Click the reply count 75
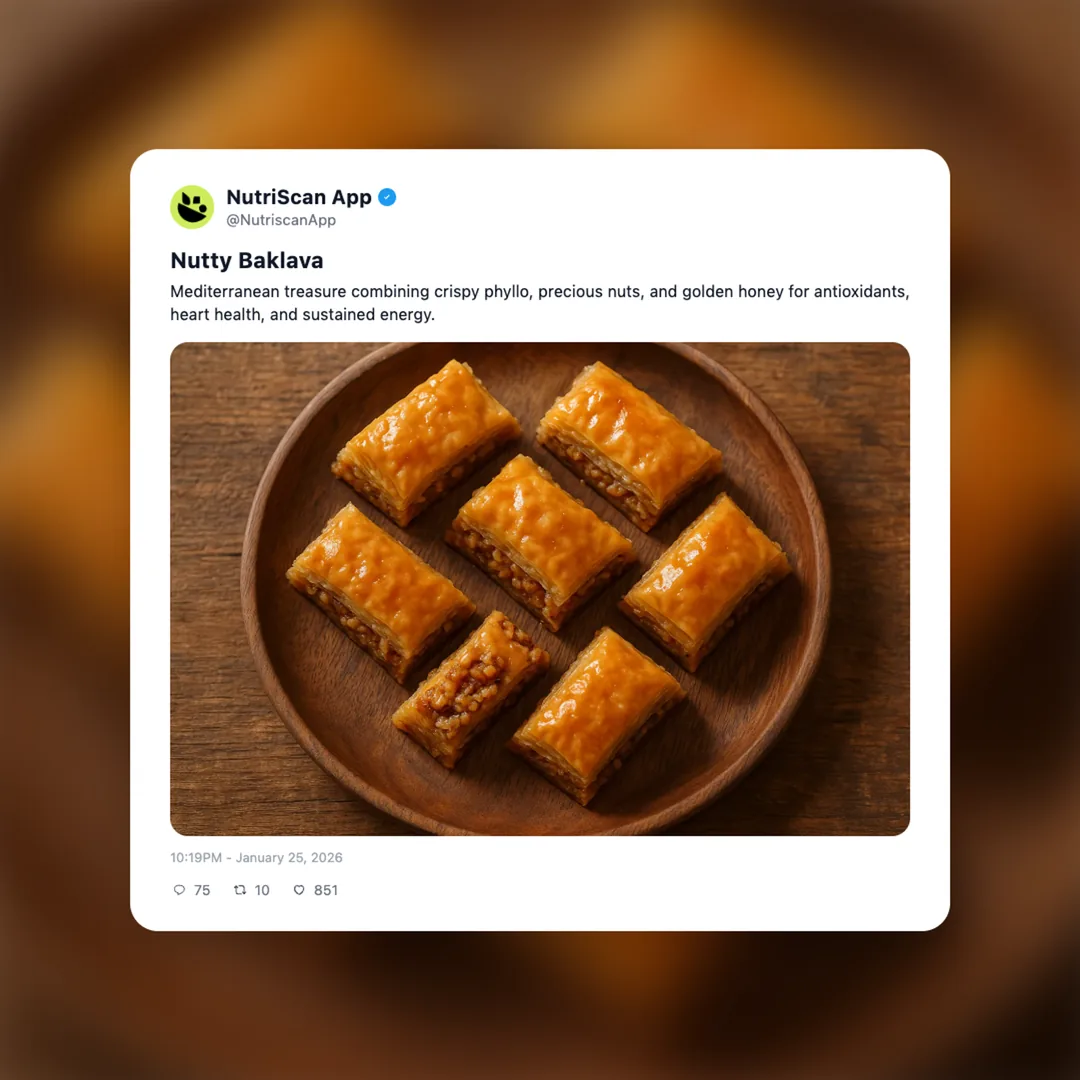This screenshot has width=1080, height=1080. pos(202,890)
